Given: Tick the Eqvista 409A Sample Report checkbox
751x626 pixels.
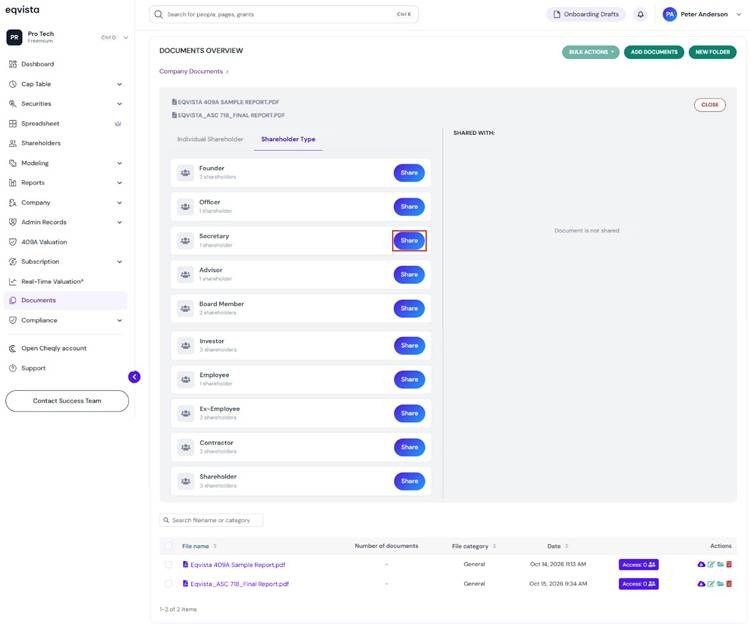Looking at the screenshot, I should point(168,565).
